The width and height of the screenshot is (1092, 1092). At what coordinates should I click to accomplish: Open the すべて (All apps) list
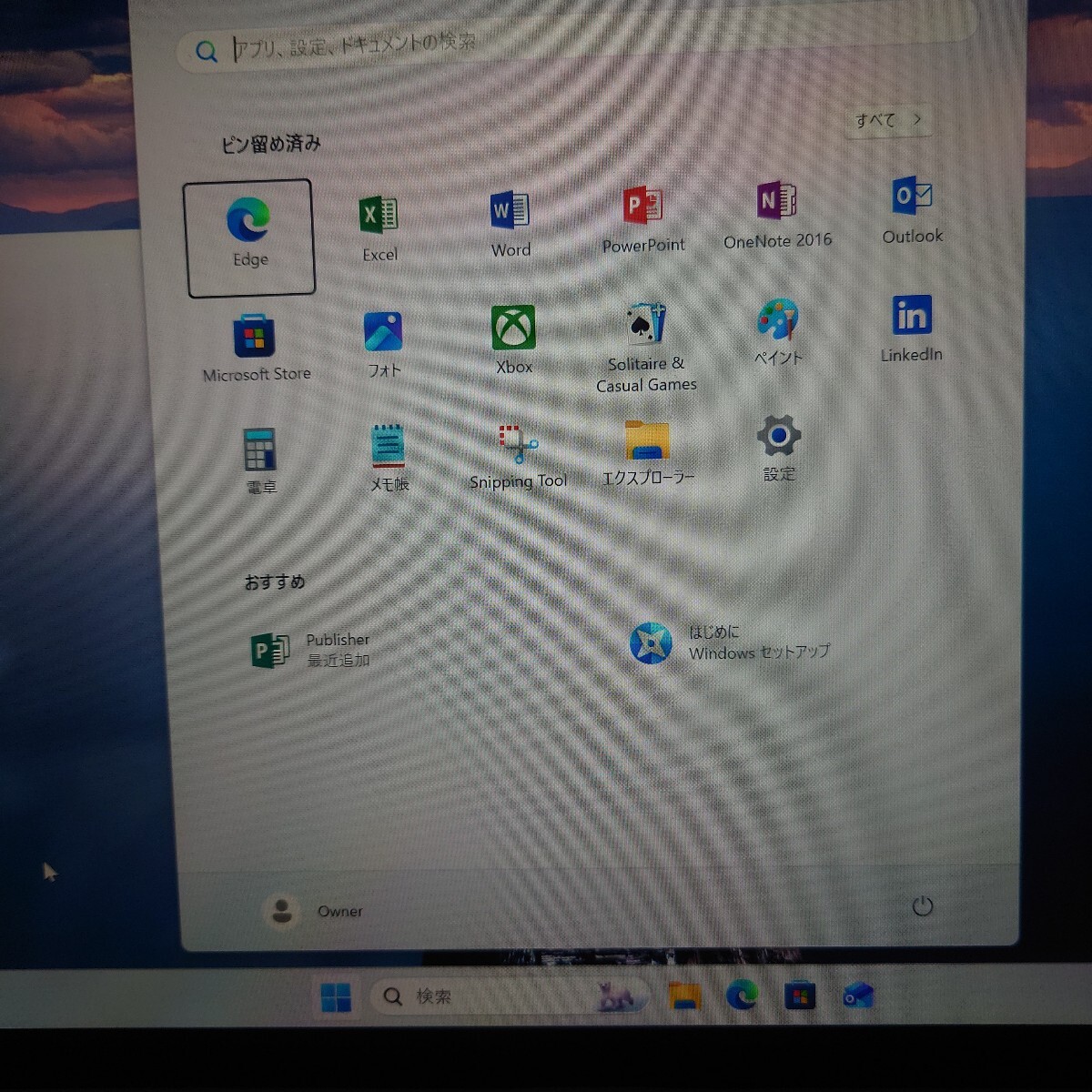coord(887,119)
